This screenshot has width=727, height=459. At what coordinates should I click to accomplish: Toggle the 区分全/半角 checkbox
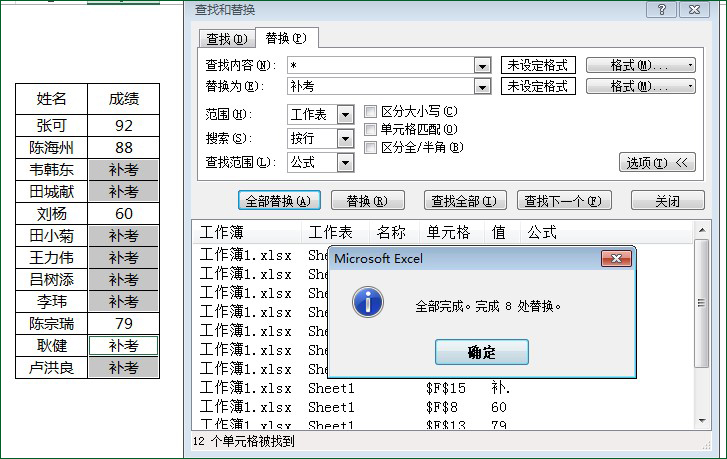tap(370, 147)
